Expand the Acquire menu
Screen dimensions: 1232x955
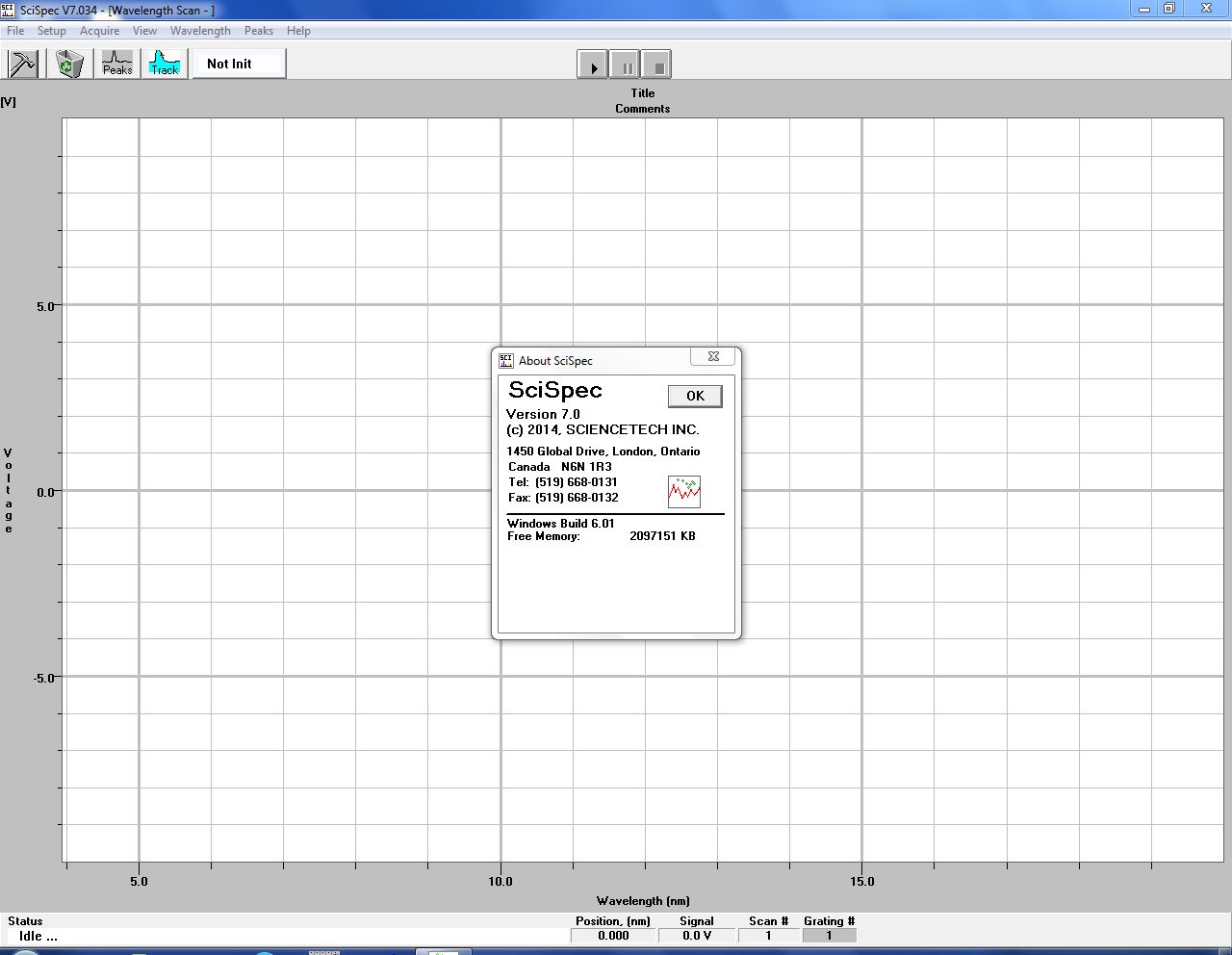(100, 31)
